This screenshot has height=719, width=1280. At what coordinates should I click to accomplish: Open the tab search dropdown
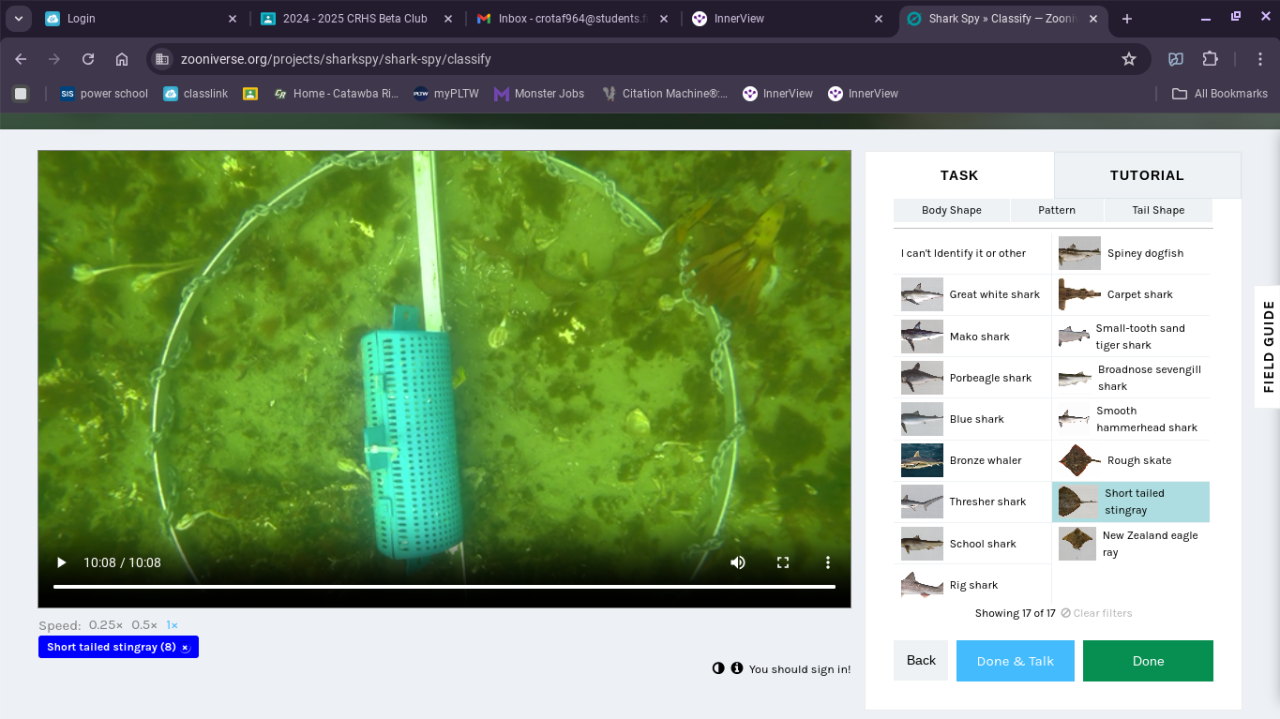[18, 19]
